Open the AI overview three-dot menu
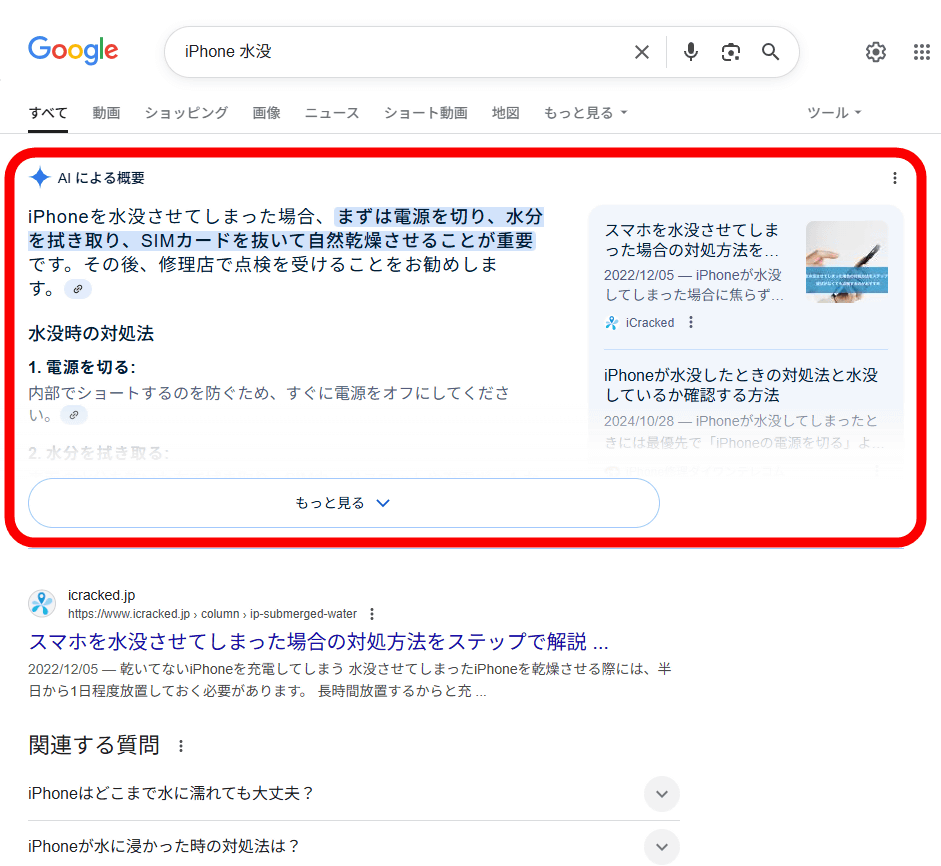This screenshot has width=941, height=866. (x=895, y=178)
